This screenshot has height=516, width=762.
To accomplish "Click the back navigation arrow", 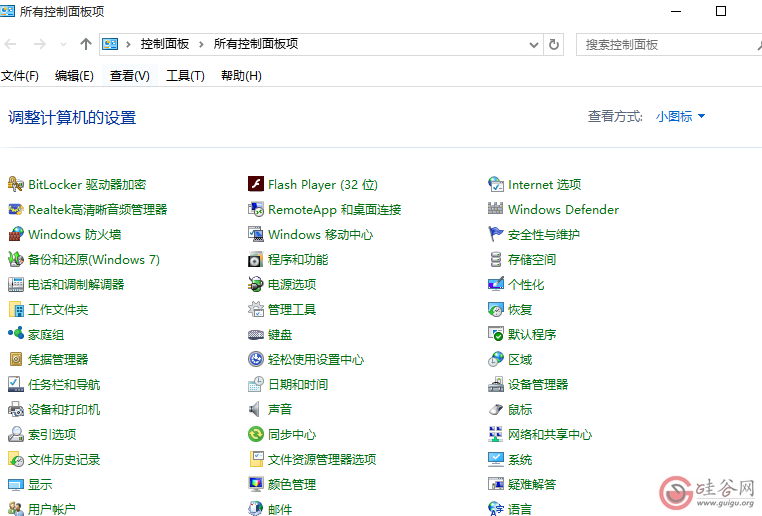I will point(10,45).
